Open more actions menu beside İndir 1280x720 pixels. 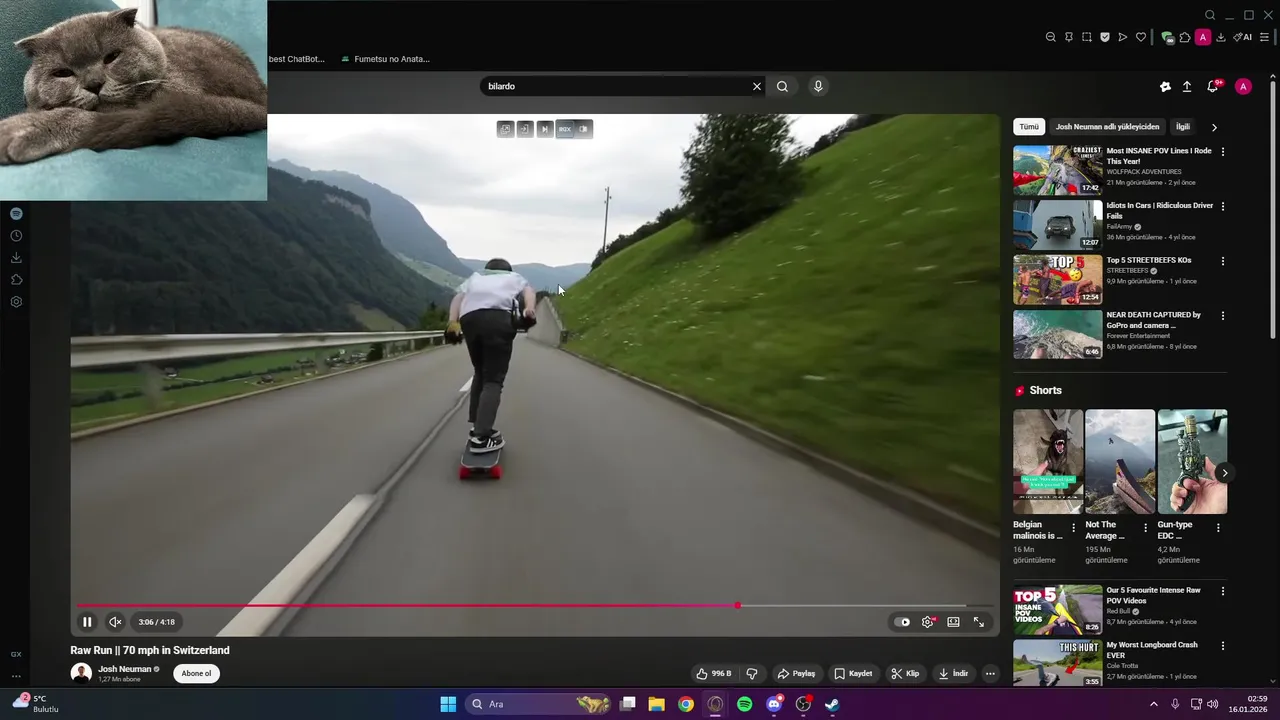pyautogui.click(x=990, y=674)
